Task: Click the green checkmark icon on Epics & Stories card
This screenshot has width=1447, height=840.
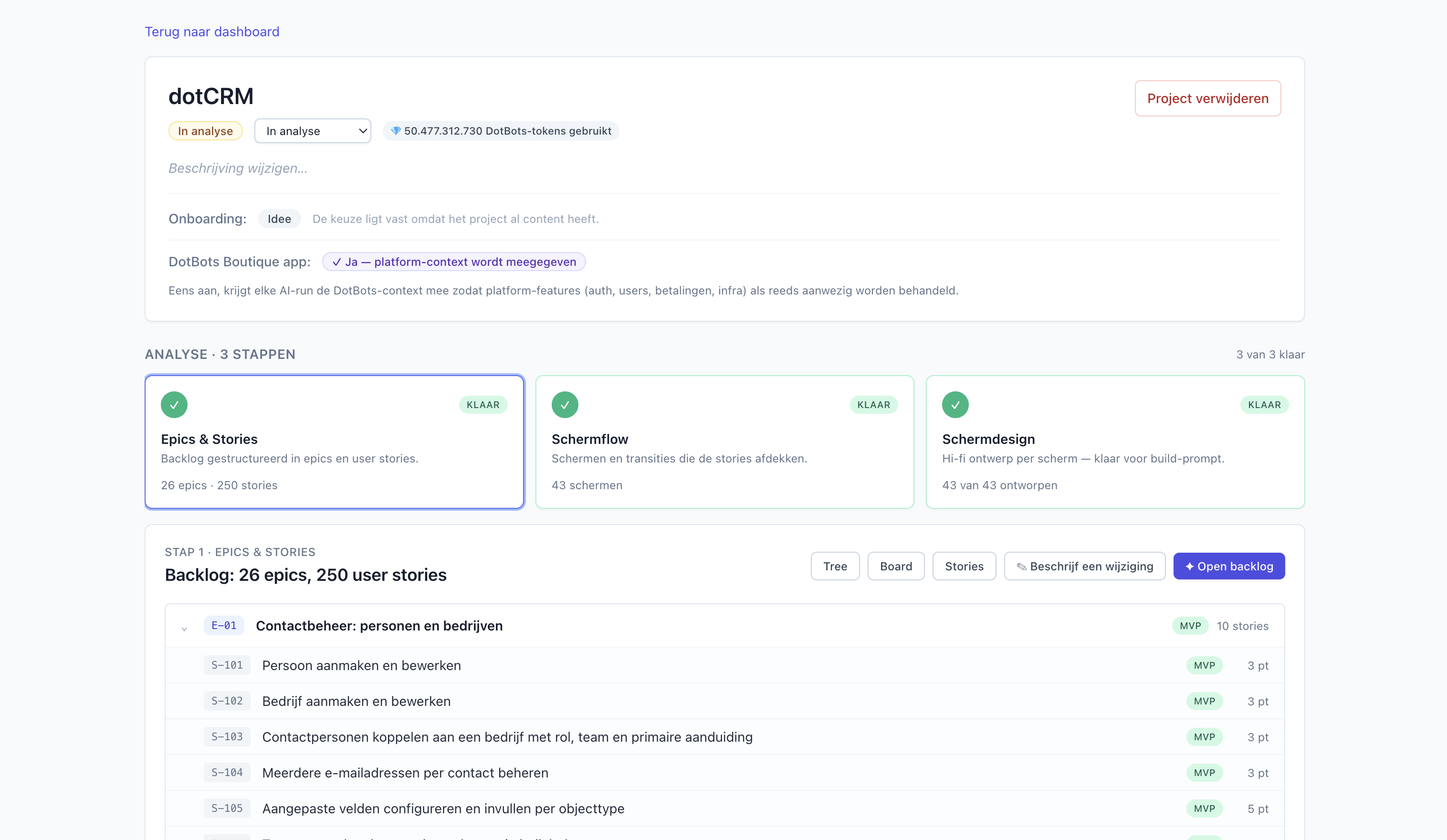Action: [174, 405]
